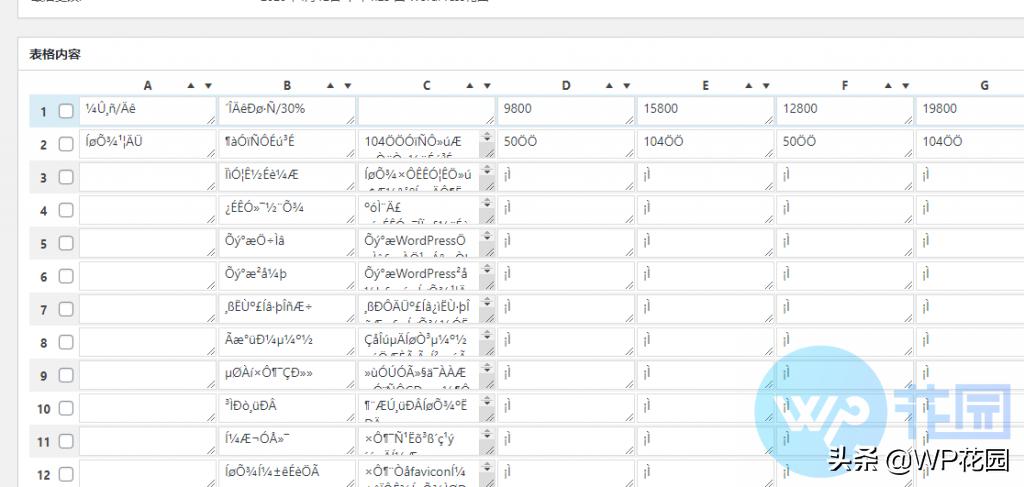The width and height of the screenshot is (1024, 487).
Task: Select row 10 using its checkbox
Action: pyautogui.click(x=66, y=408)
